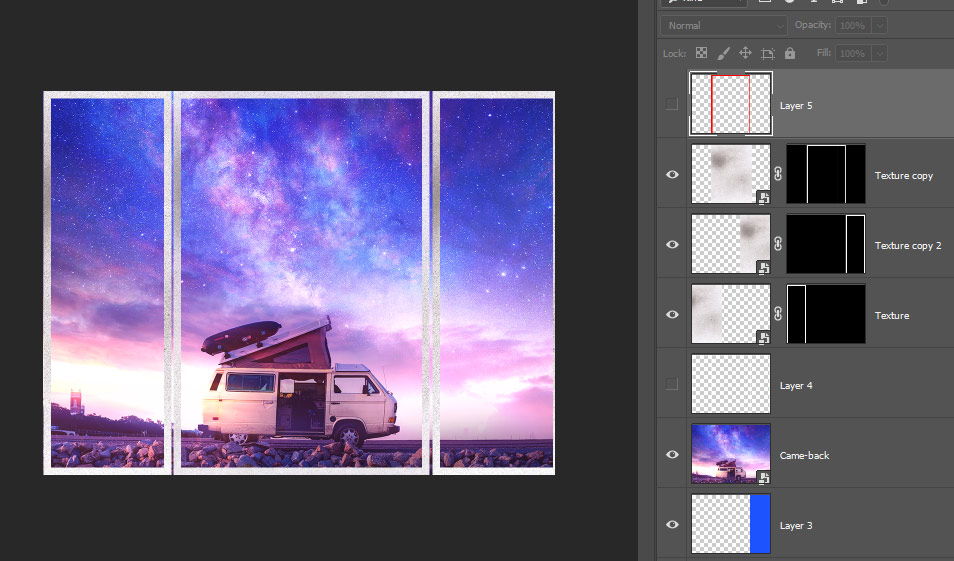The image size is (954, 561).
Task: Select the Layer 3 name in layers list
Action: [797, 525]
